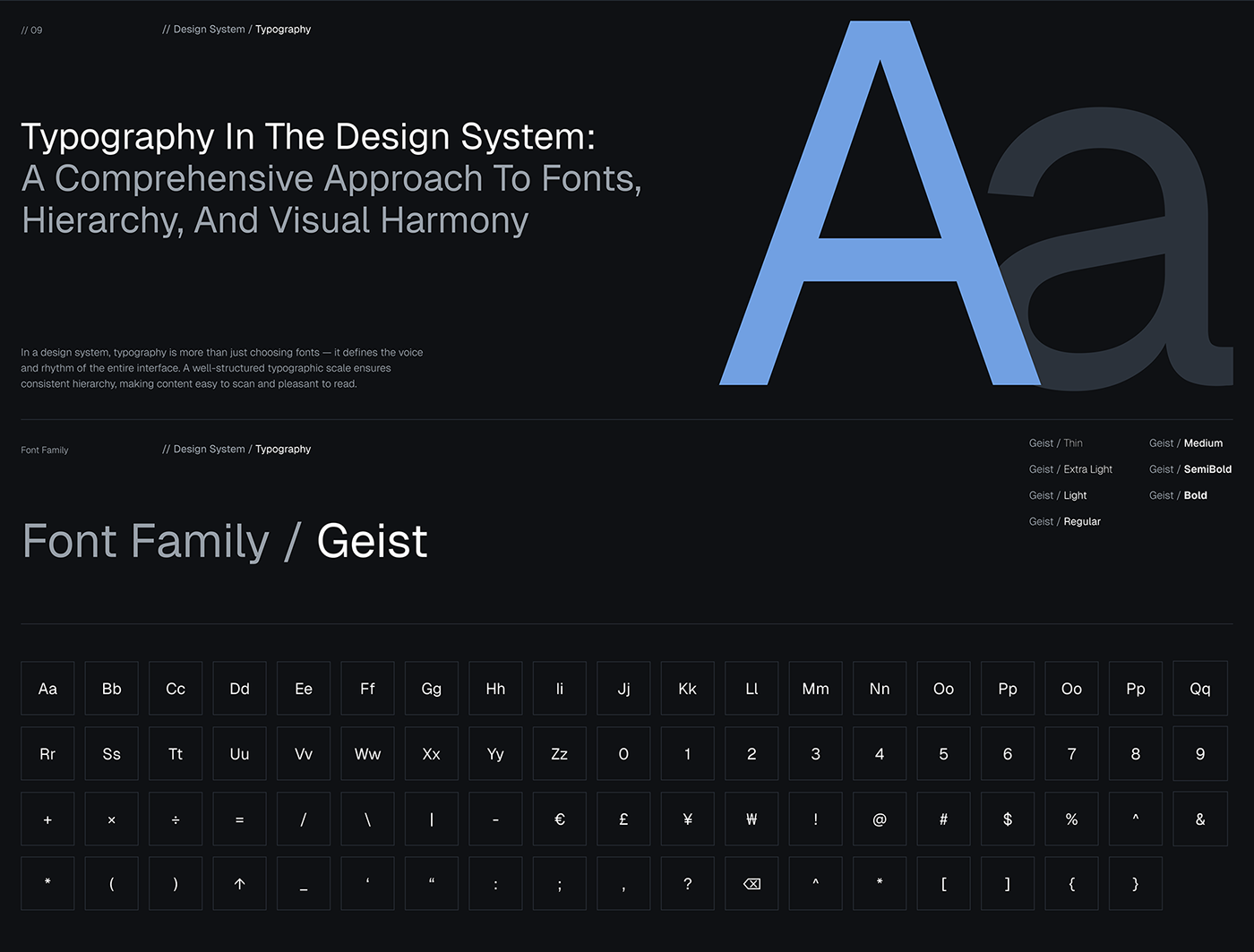This screenshot has height=952, width=1254.
Task: Choose the Geist / Thin font weight
Action: 1055,443
